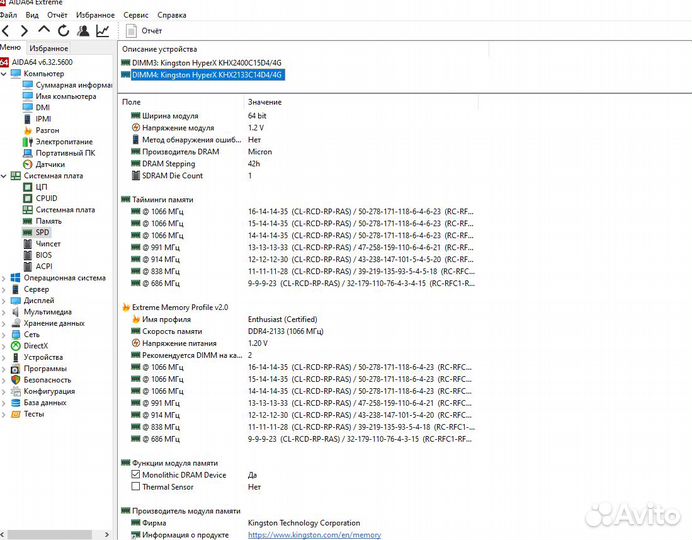Select DIMM4 Kingston HyperX KHX2133C14D4/4G

coord(207,75)
